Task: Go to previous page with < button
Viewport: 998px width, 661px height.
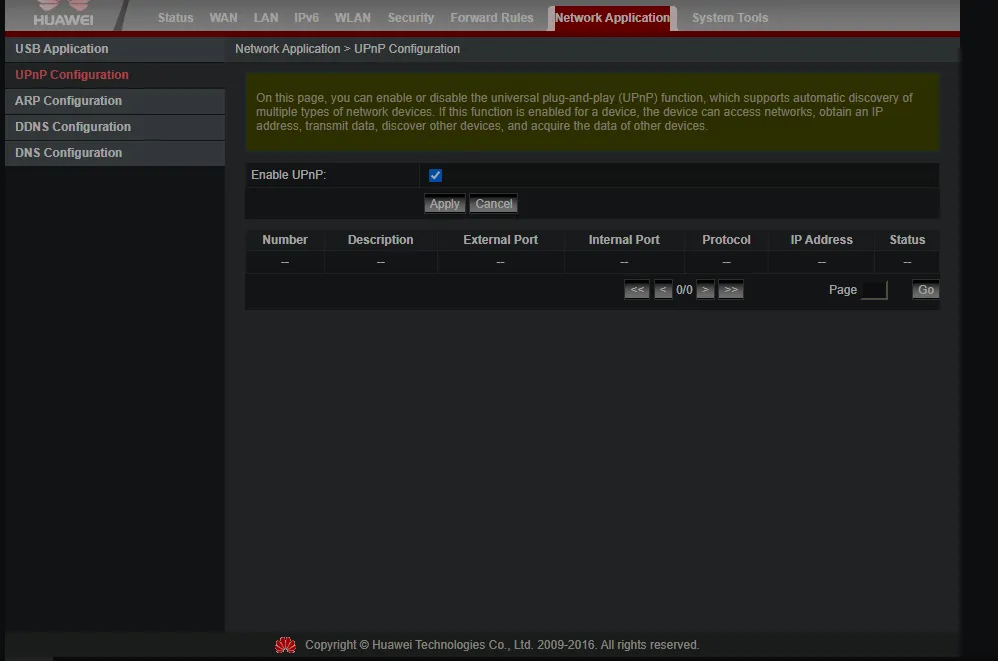Action: coord(663,290)
